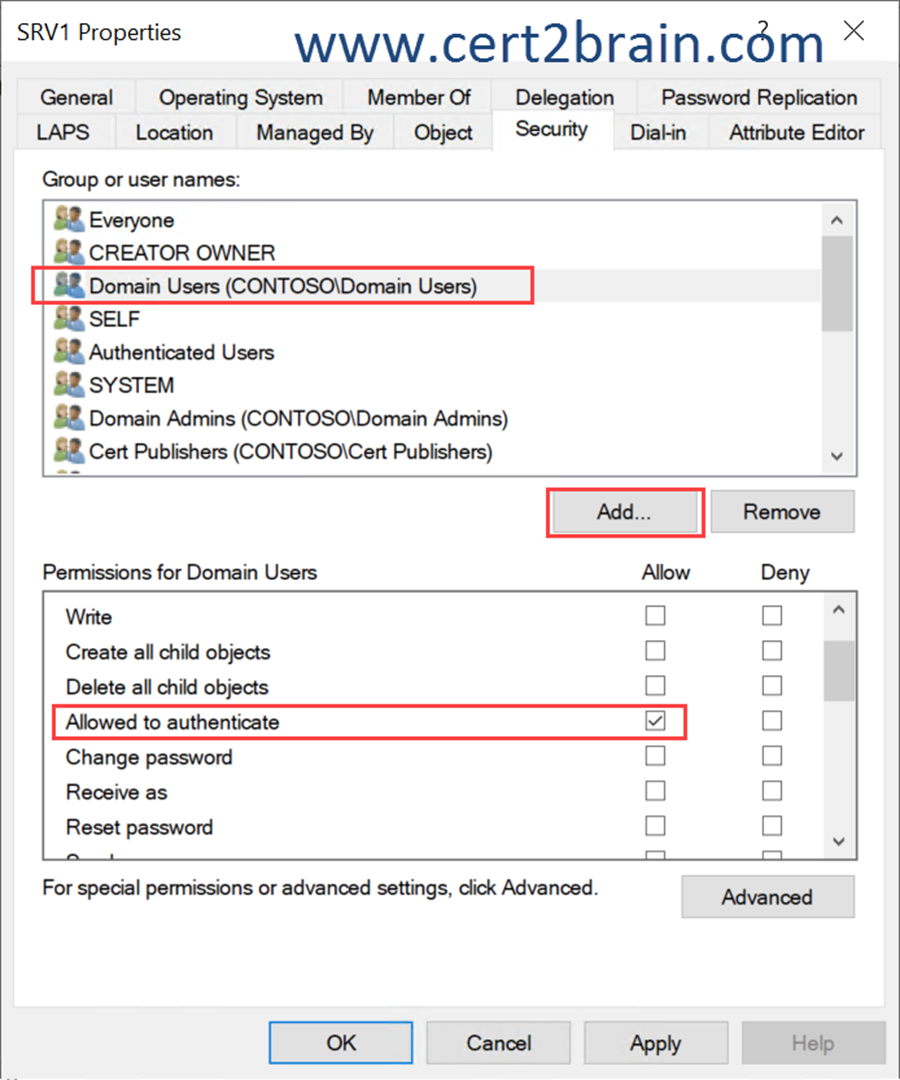Open the Member Of tab
This screenshot has height=1080, width=900.
419,98
